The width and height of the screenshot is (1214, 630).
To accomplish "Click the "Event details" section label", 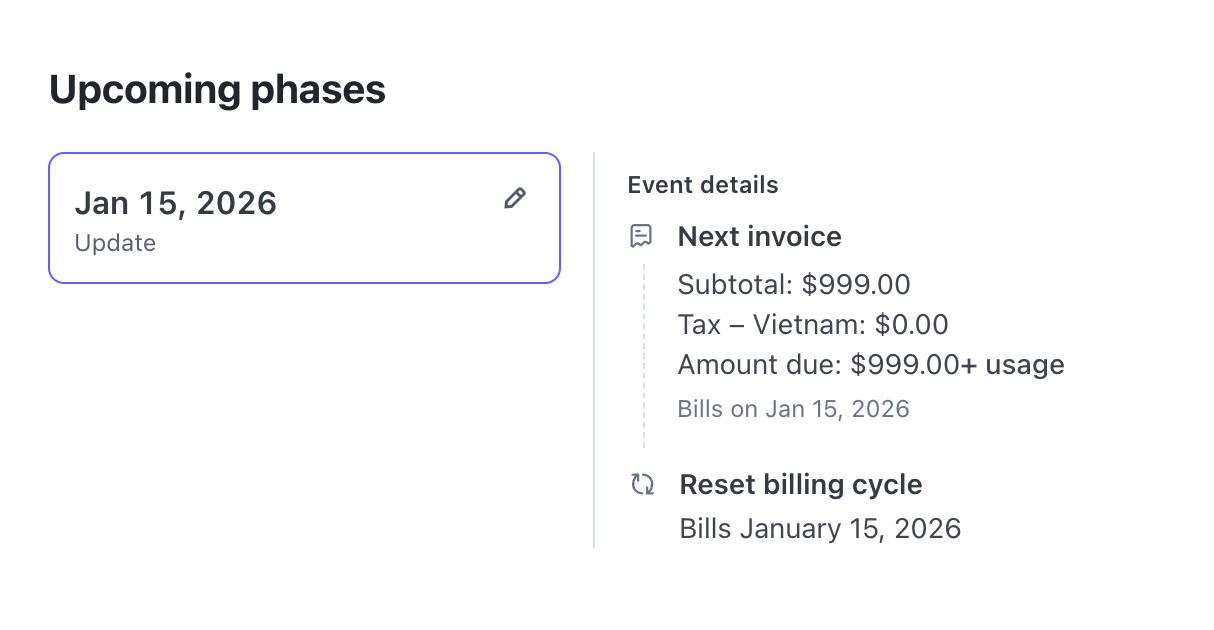I will click(x=702, y=185).
